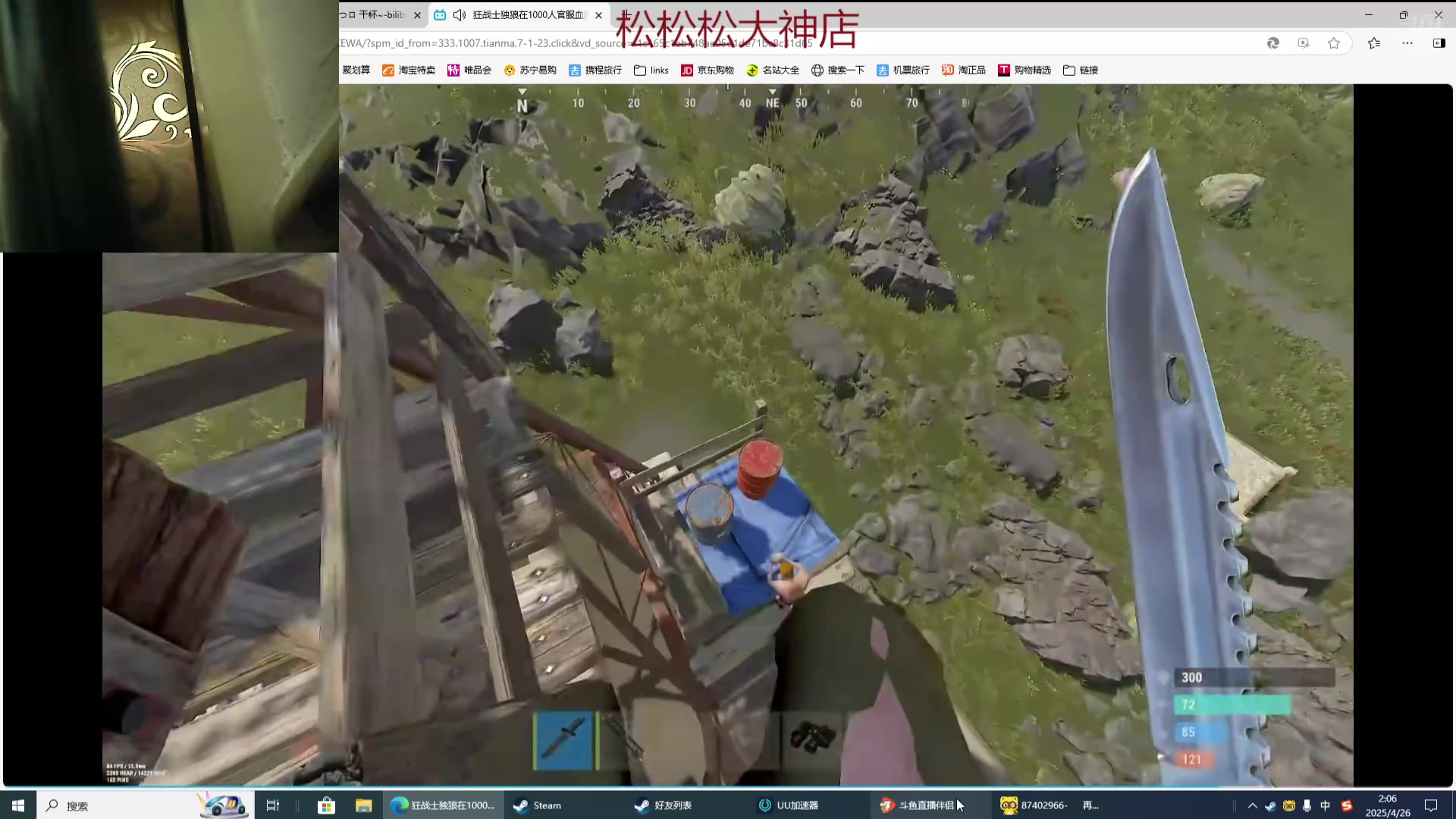
Task: Mute the playing bilibili tab audio
Action: tap(459, 15)
